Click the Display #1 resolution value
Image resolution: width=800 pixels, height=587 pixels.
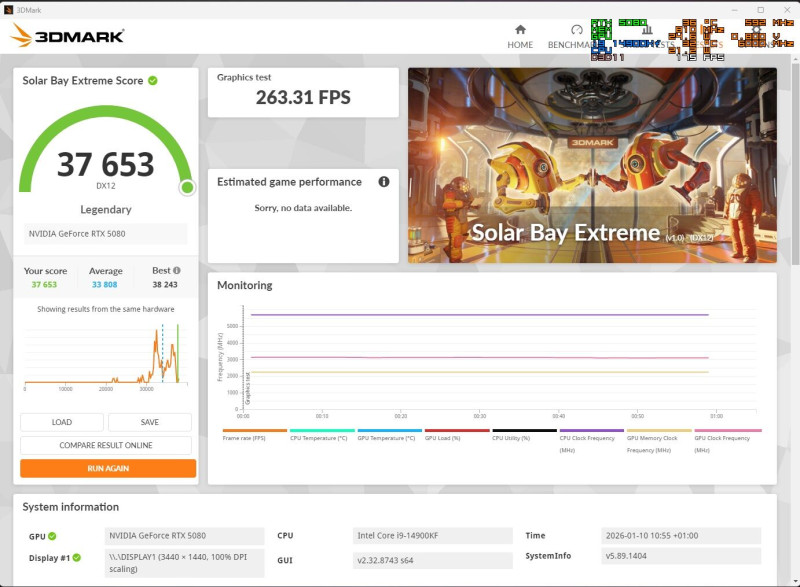pos(184,563)
